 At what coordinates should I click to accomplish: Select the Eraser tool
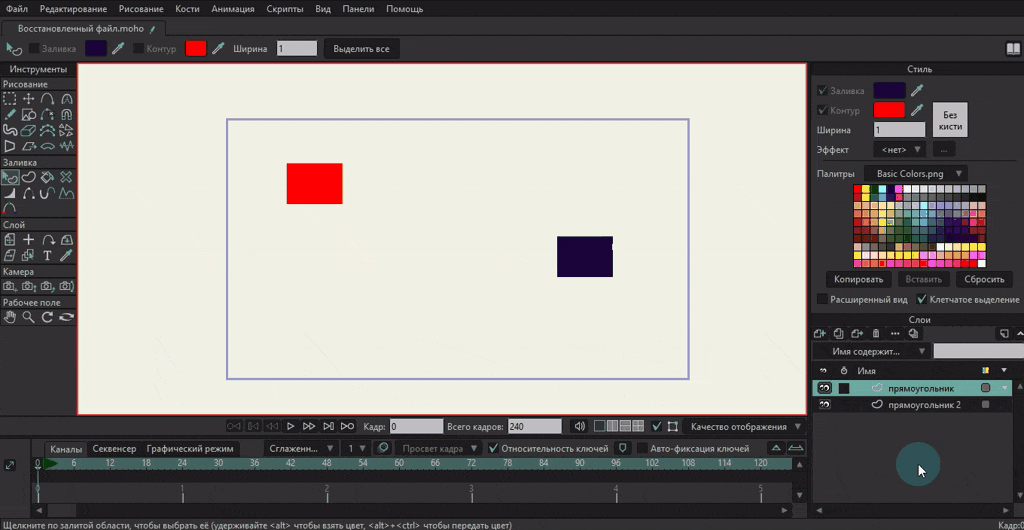pos(28,130)
